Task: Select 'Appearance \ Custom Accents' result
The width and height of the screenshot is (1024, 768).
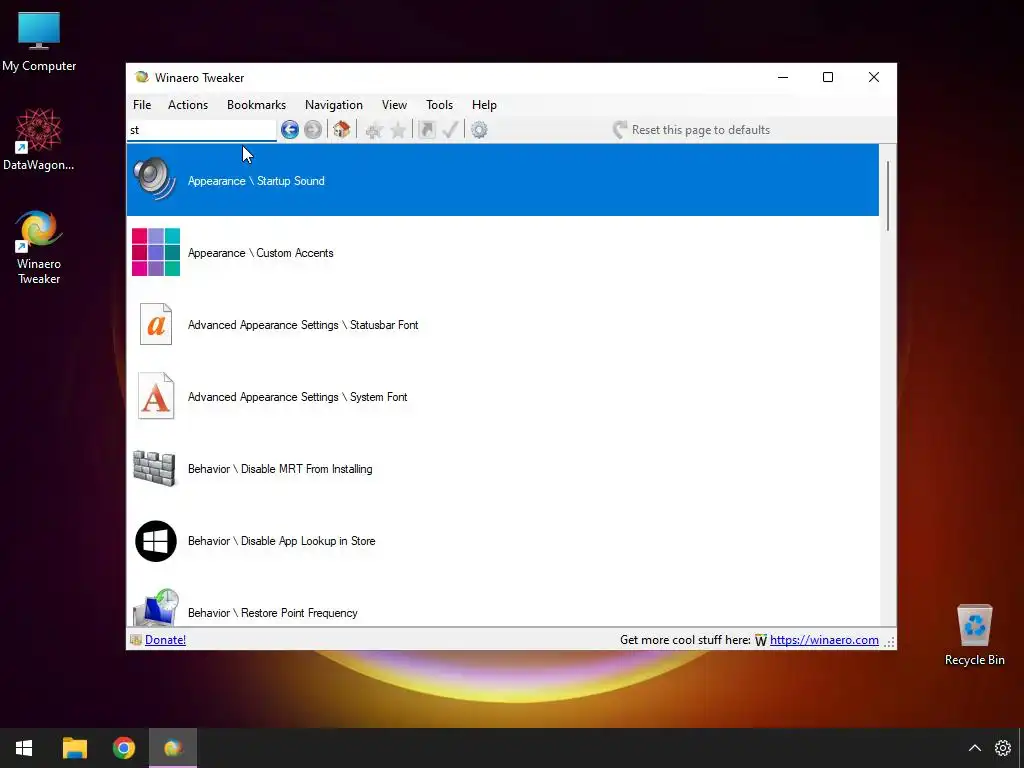Action: click(x=503, y=252)
